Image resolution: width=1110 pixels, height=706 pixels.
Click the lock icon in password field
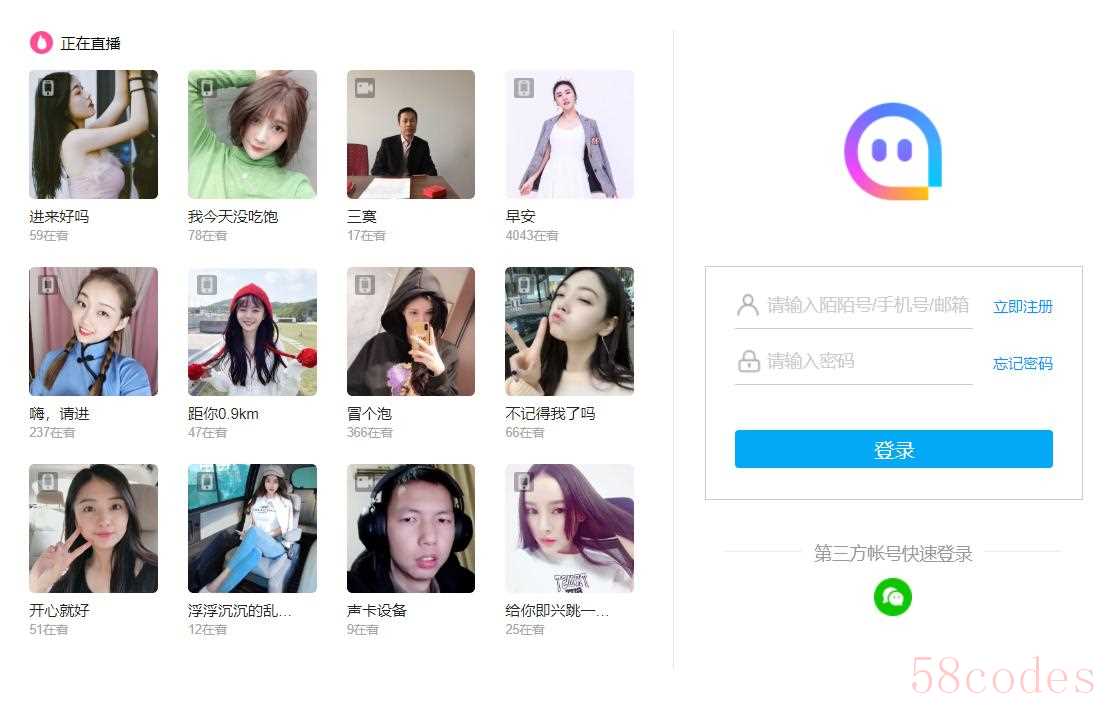pos(748,361)
